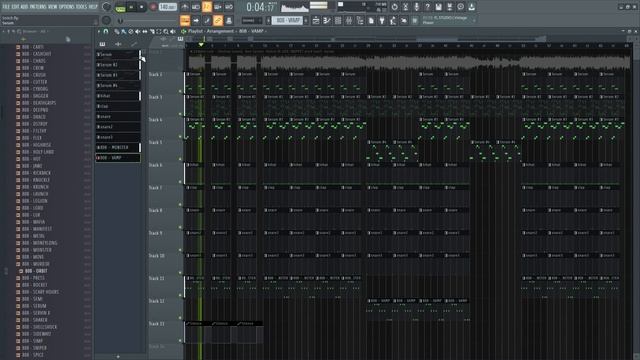Click the circular undo history icon
The width and height of the screenshot is (640, 360).
(x=394, y=7)
